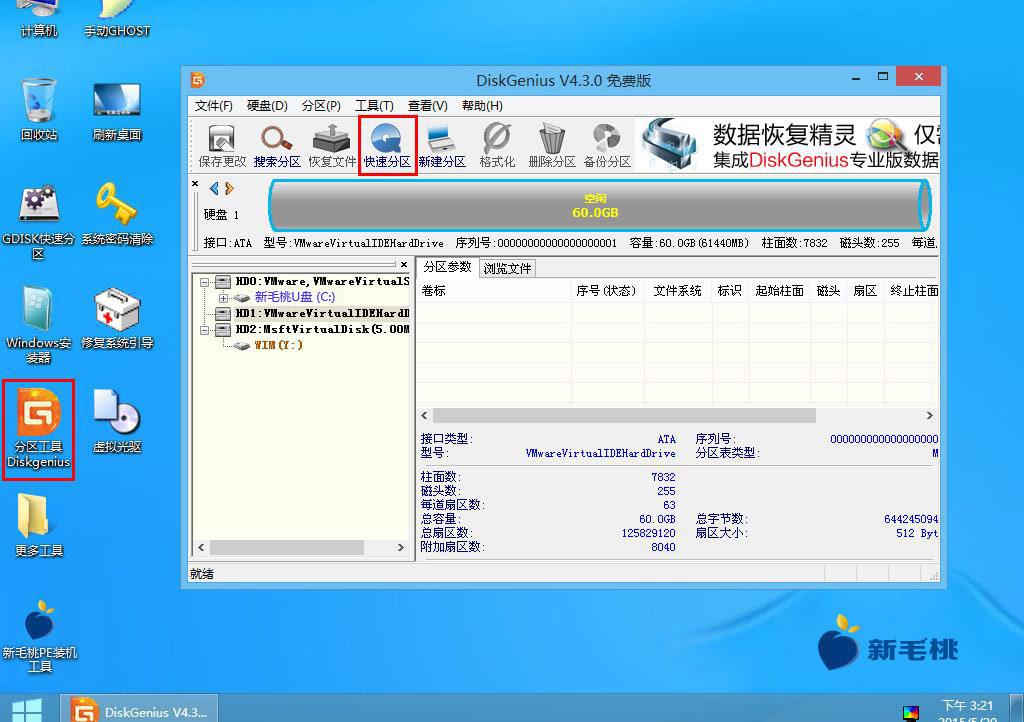Click the 格式化 (Format) toolbar icon

(497, 146)
